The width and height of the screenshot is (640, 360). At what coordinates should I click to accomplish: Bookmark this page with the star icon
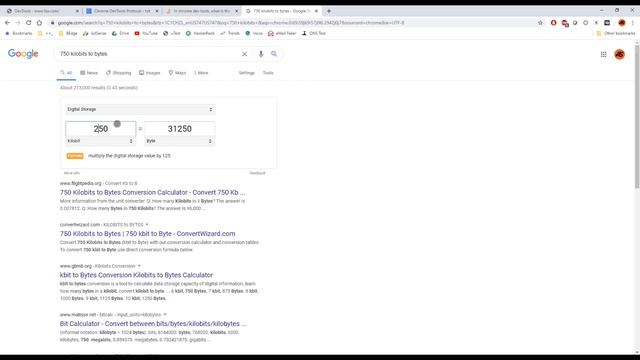pos(540,23)
